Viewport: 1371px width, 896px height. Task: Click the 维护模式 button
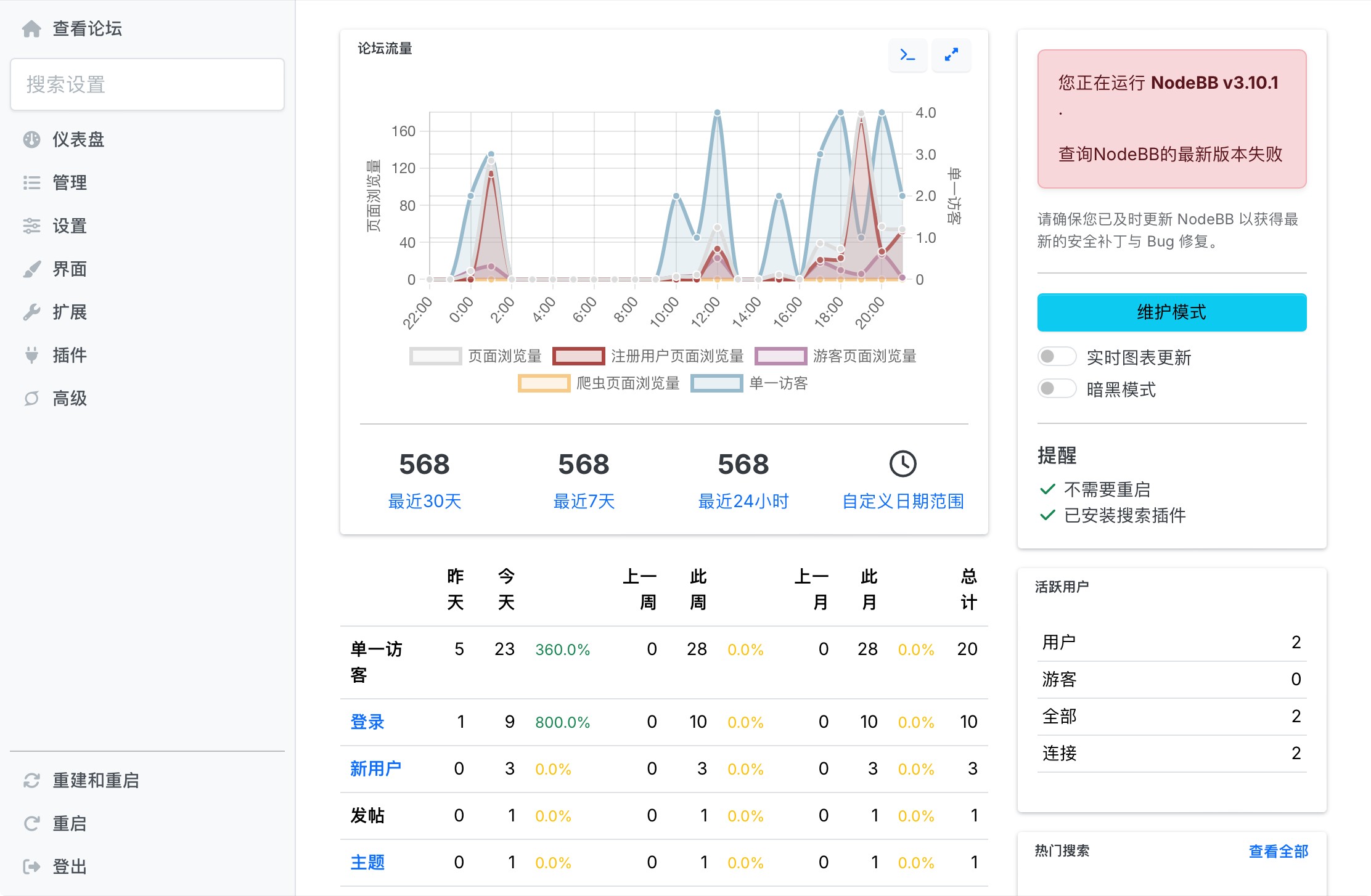(1172, 312)
